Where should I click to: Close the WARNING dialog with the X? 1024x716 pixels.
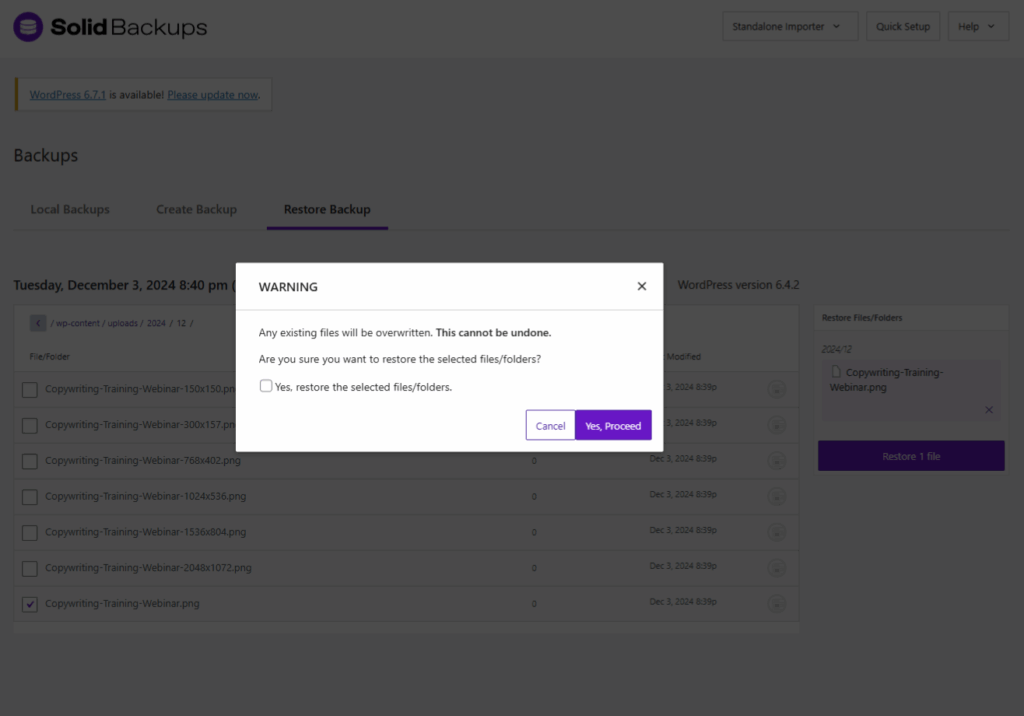click(x=642, y=286)
